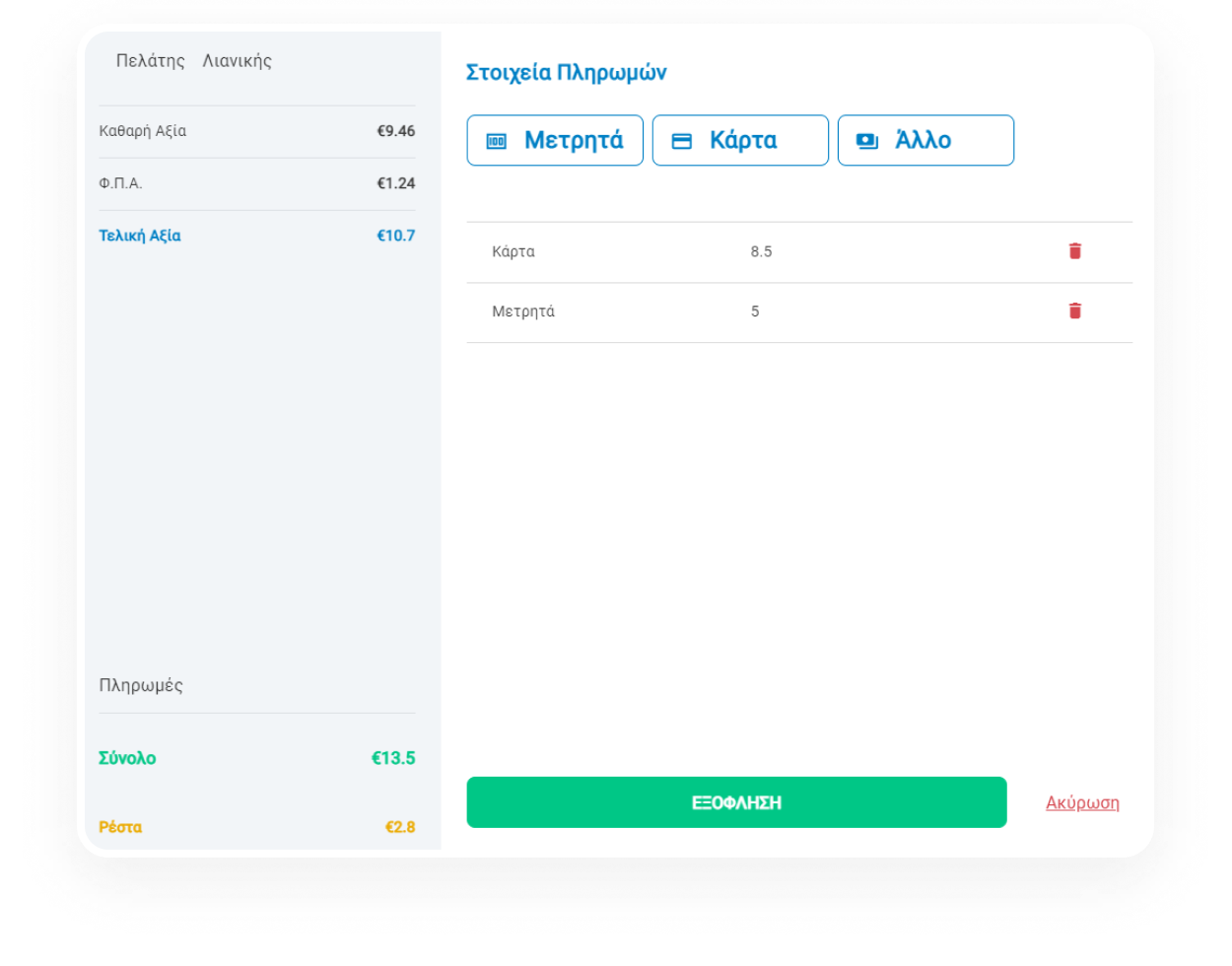Viewport: 1232px width, 966px height.
Task: Click the Σύνολο total of €13.5
Action: (x=392, y=758)
